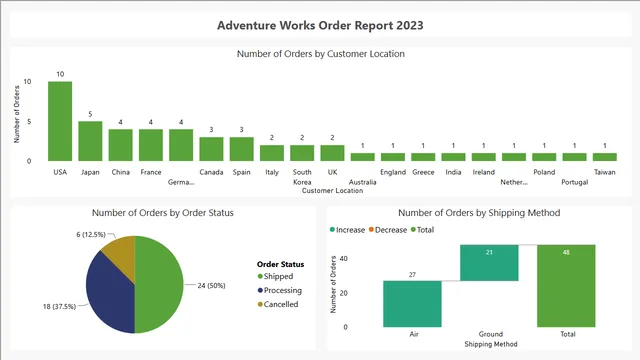This screenshot has height=360, width=640.
Task: Click the 'Ireland' axis label
Action: (x=484, y=172)
